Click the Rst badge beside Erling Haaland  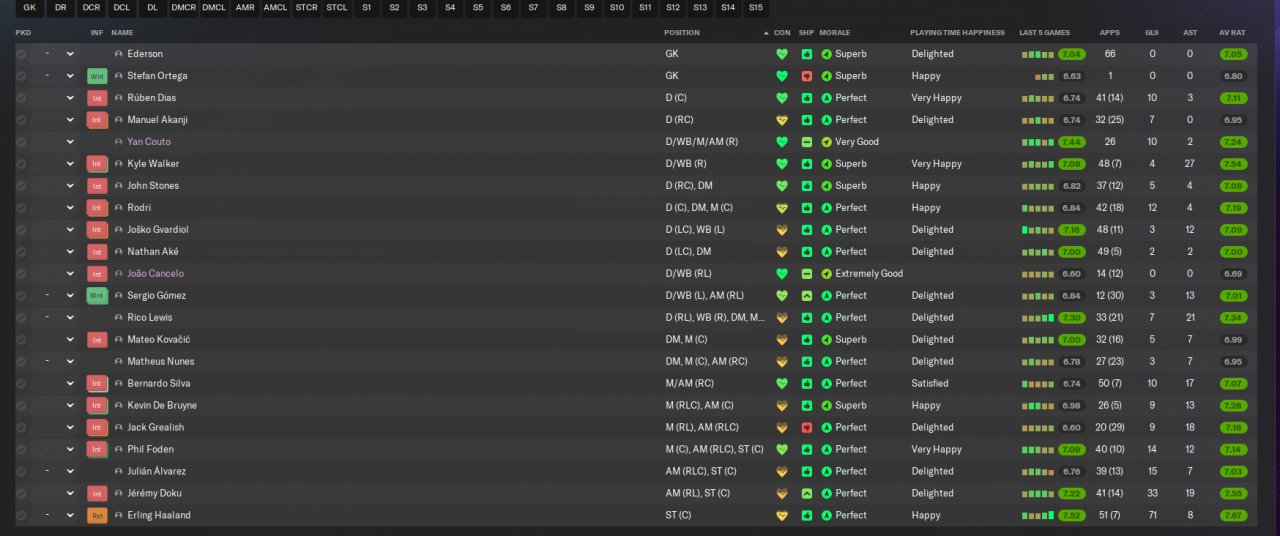pos(97,516)
